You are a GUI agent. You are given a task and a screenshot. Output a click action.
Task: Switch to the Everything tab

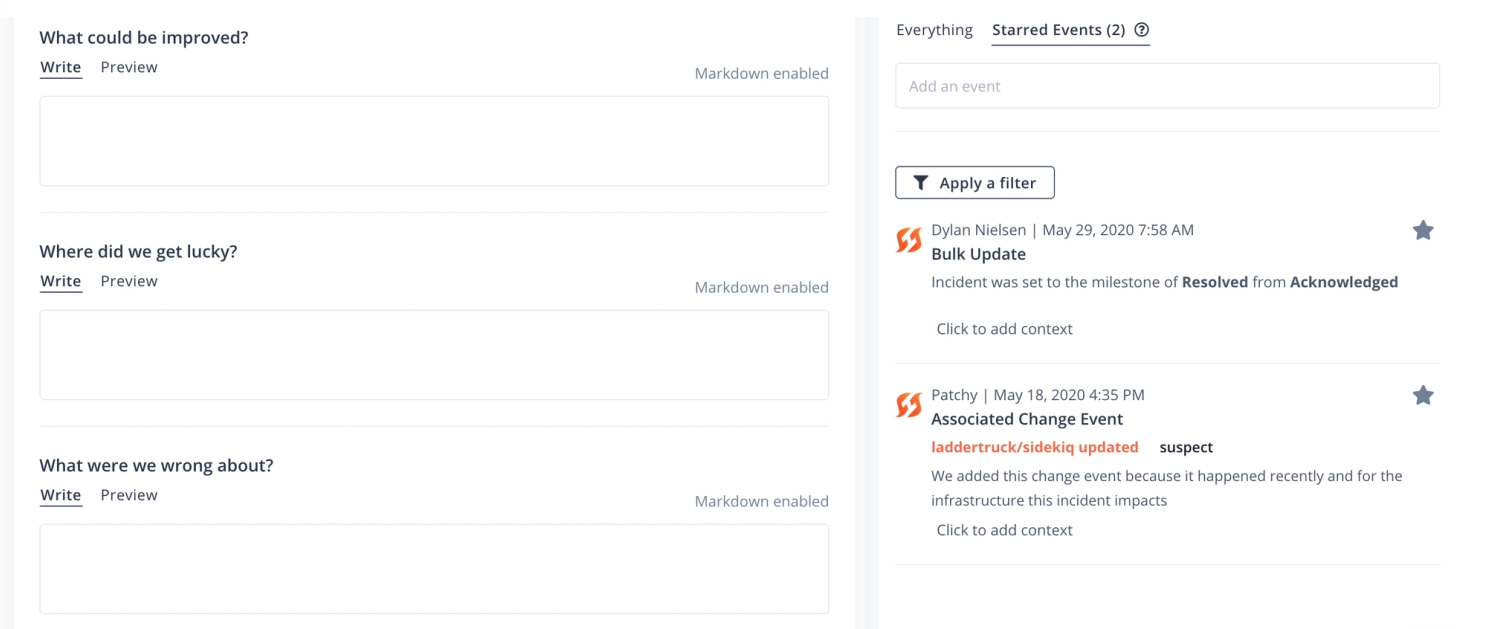[x=934, y=30]
